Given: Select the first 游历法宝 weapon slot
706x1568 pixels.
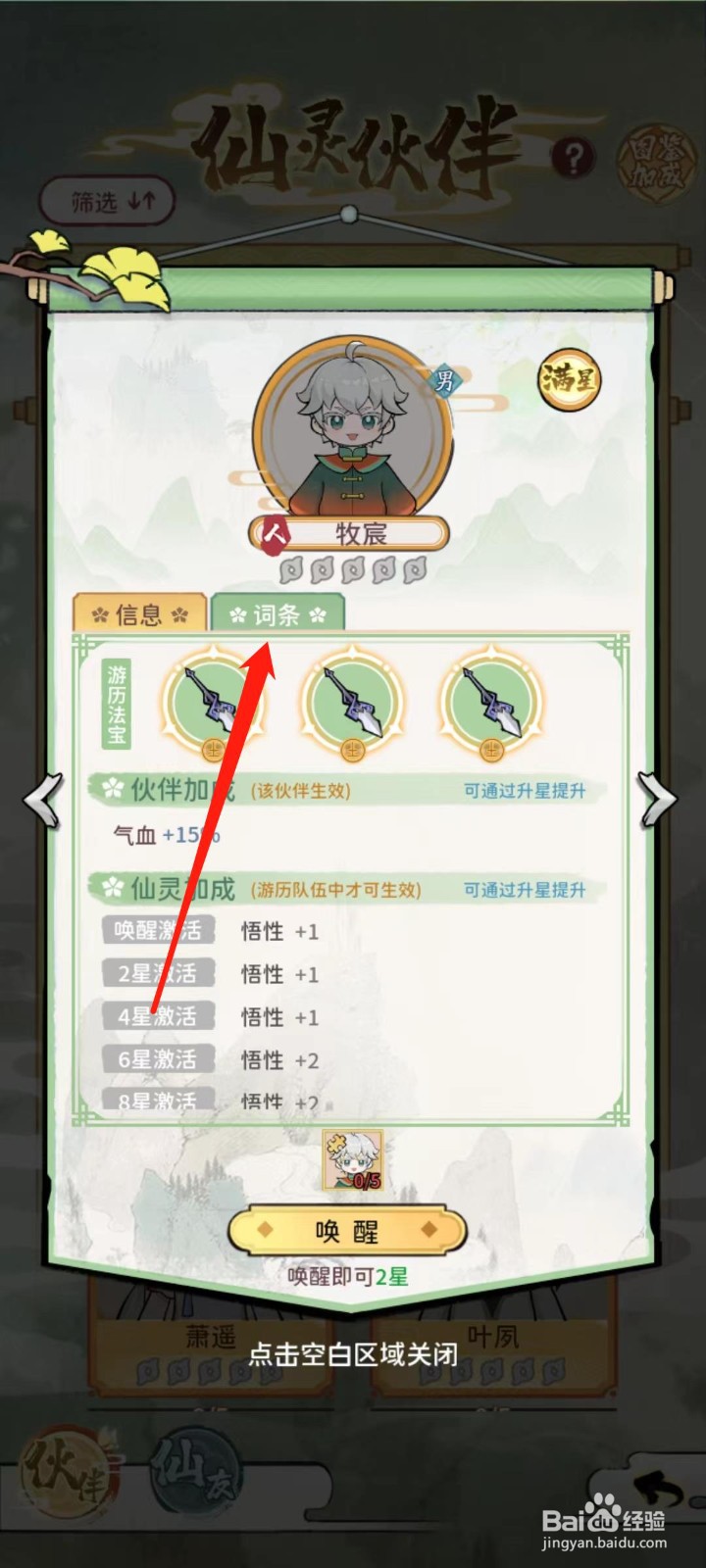Looking at the screenshot, I should [213, 703].
